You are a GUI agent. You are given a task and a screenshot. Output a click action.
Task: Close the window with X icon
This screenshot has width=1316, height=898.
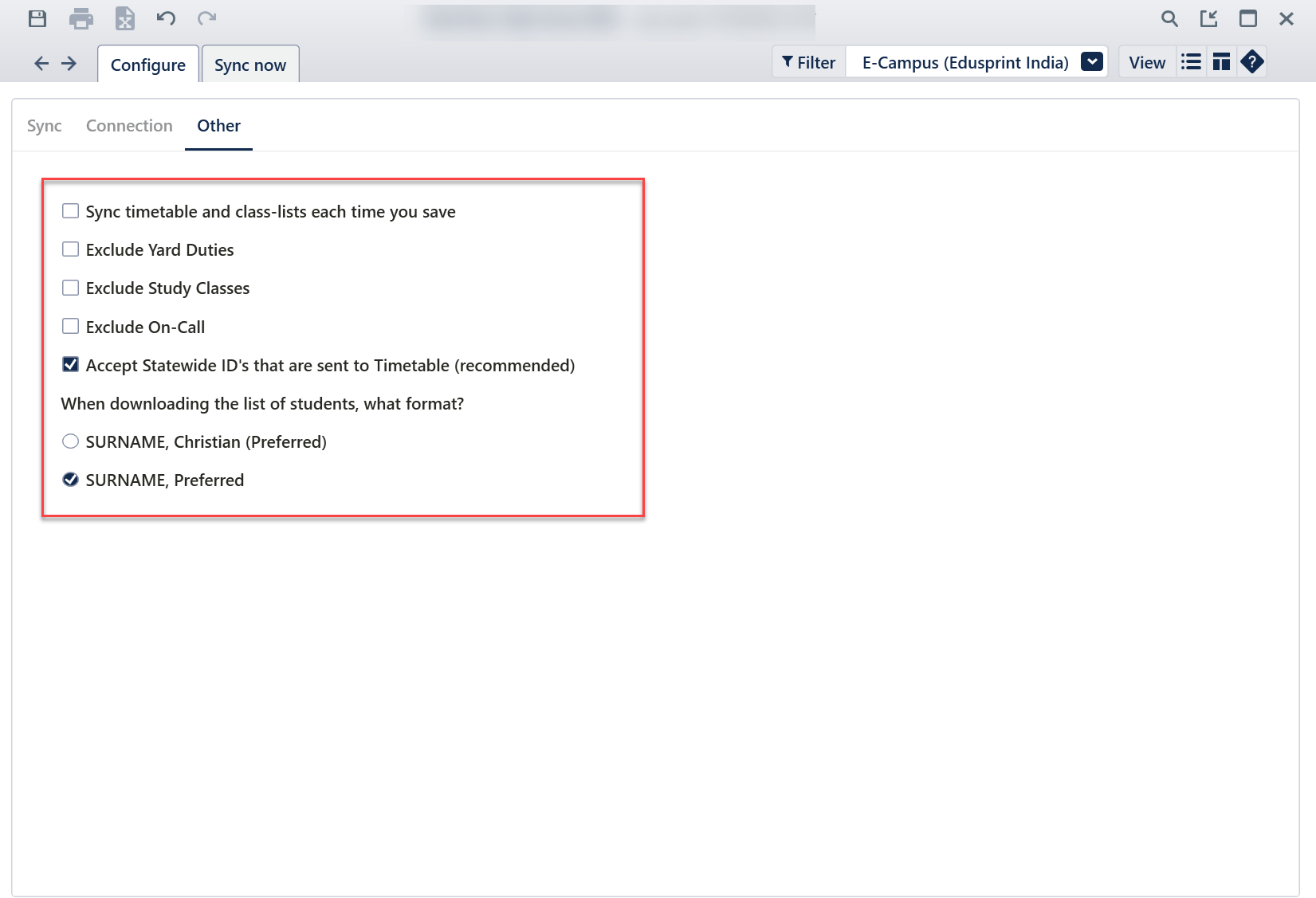(x=1287, y=18)
